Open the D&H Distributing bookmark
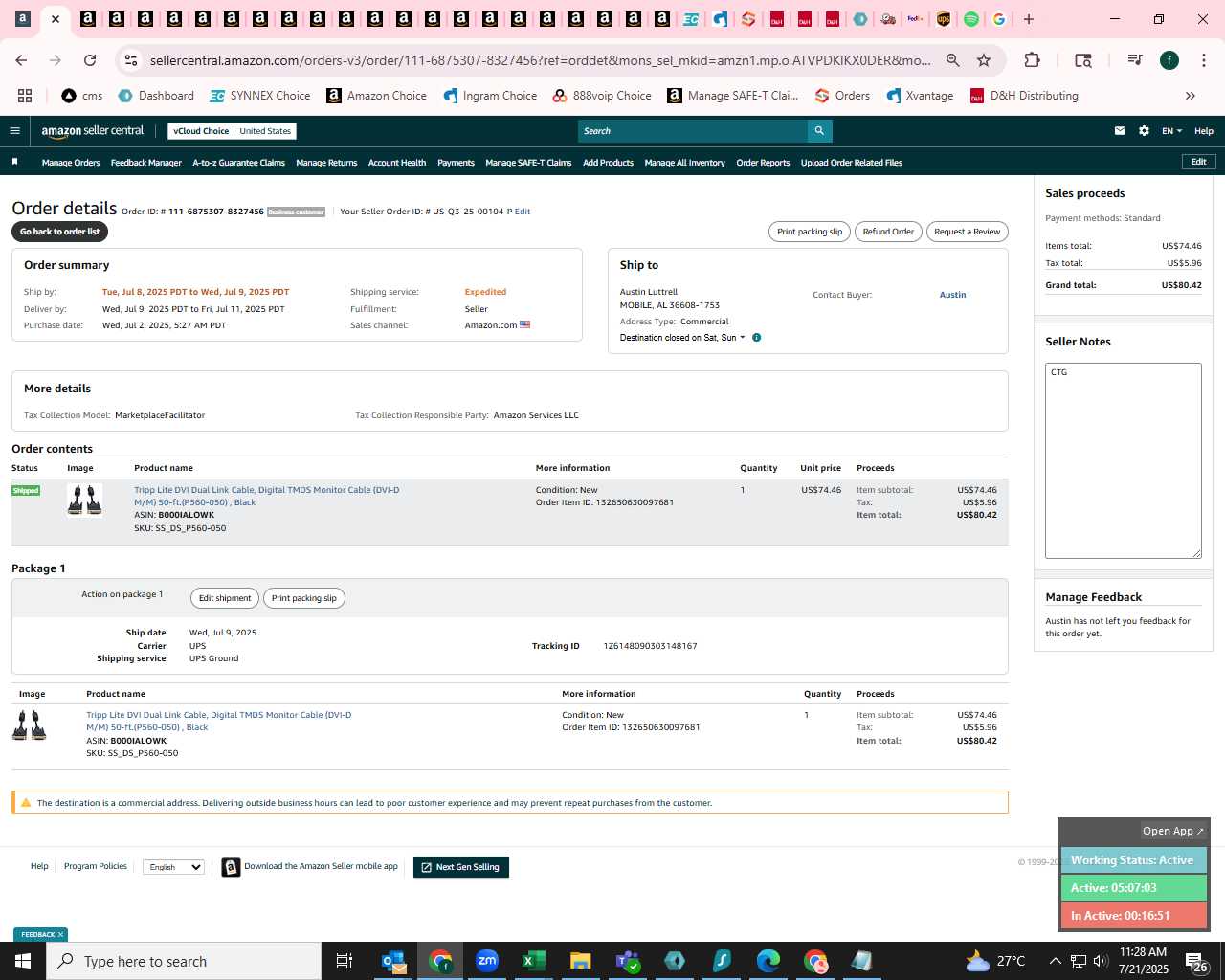The width and height of the screenshot is (1225, 980). pyautogui.click(x=1024, y=96)
